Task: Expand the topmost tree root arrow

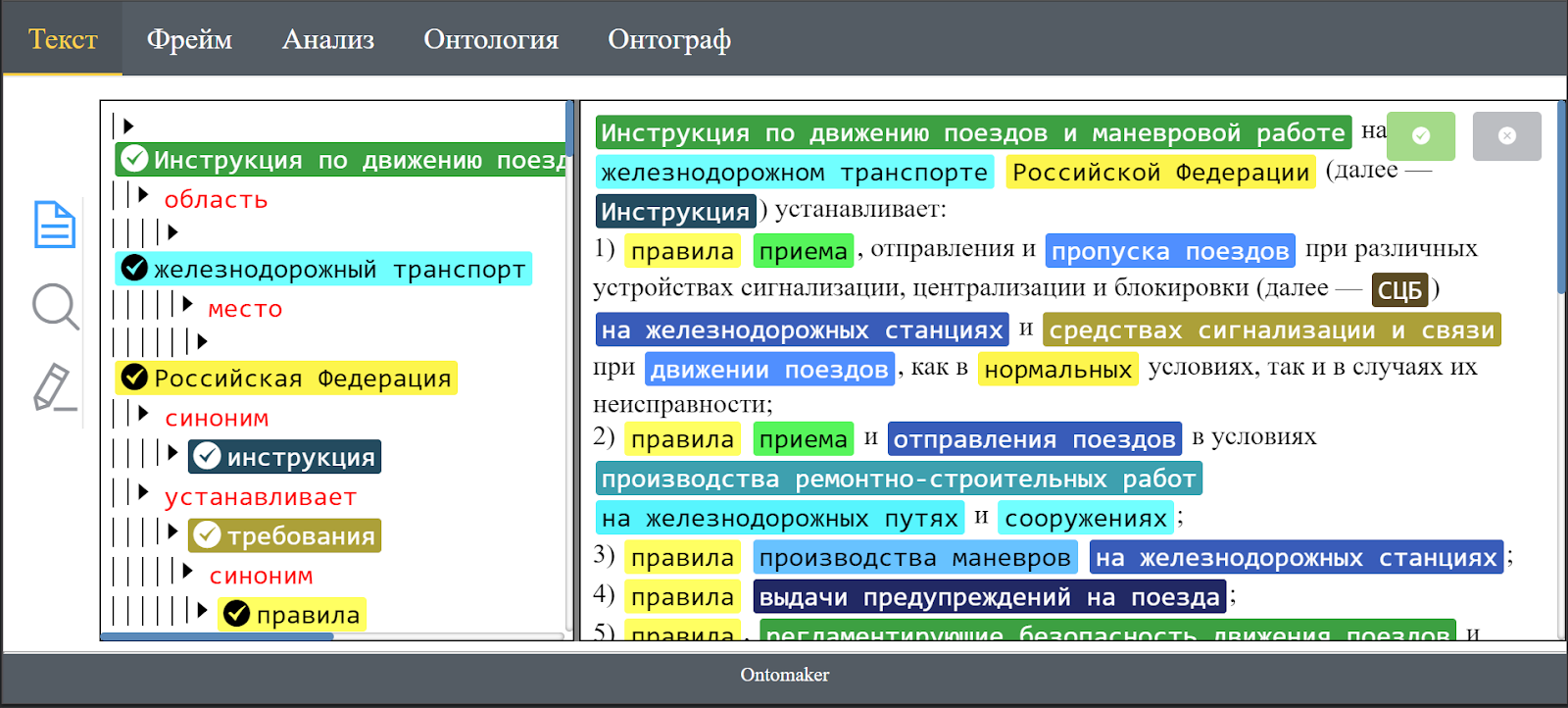Action: coord(128,126)
